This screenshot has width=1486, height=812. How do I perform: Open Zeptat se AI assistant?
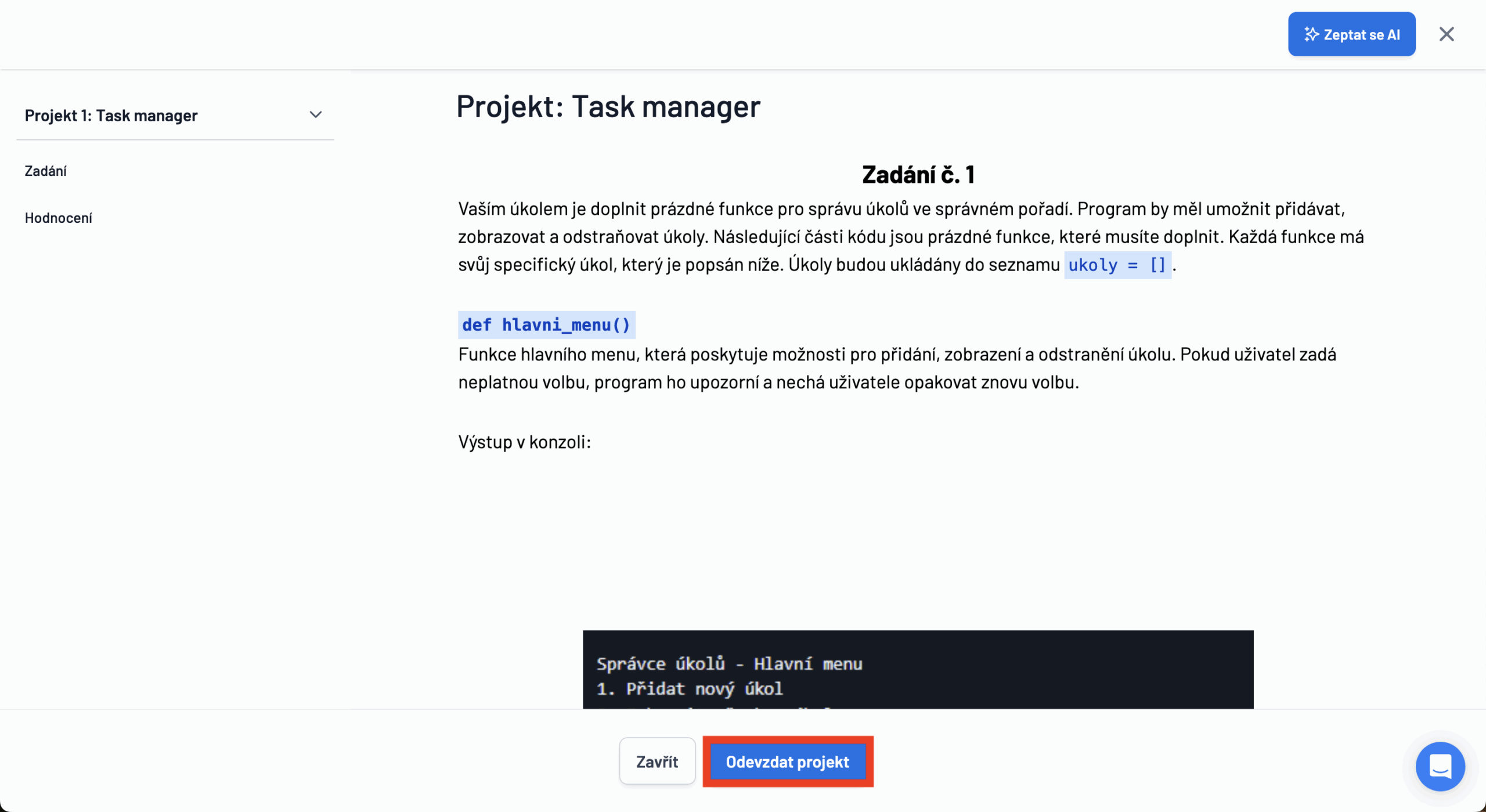[x=1351, y=34]
